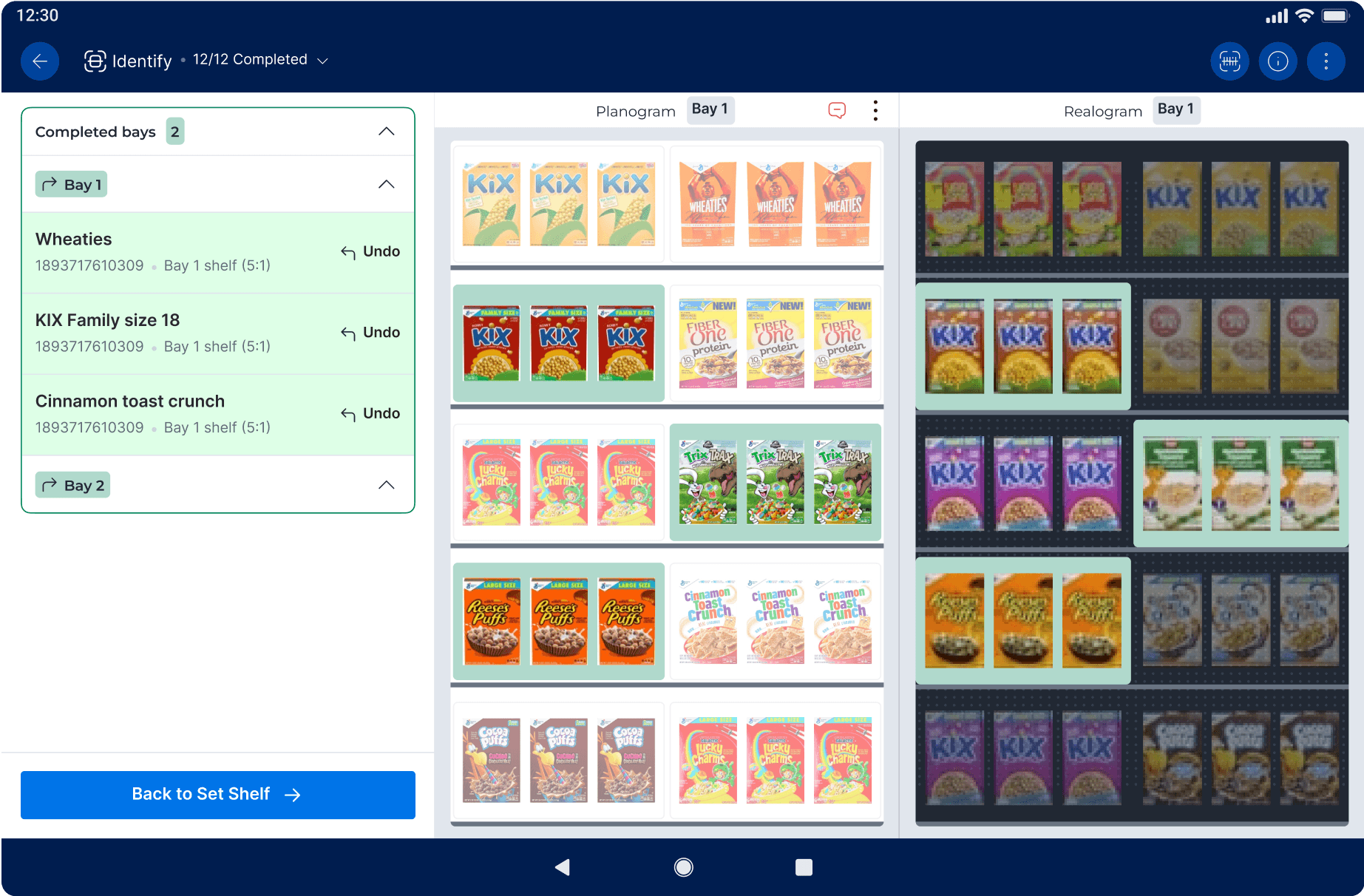Collapse the Bay 1 section
The image size is (1364, 896).
(387, 184)
